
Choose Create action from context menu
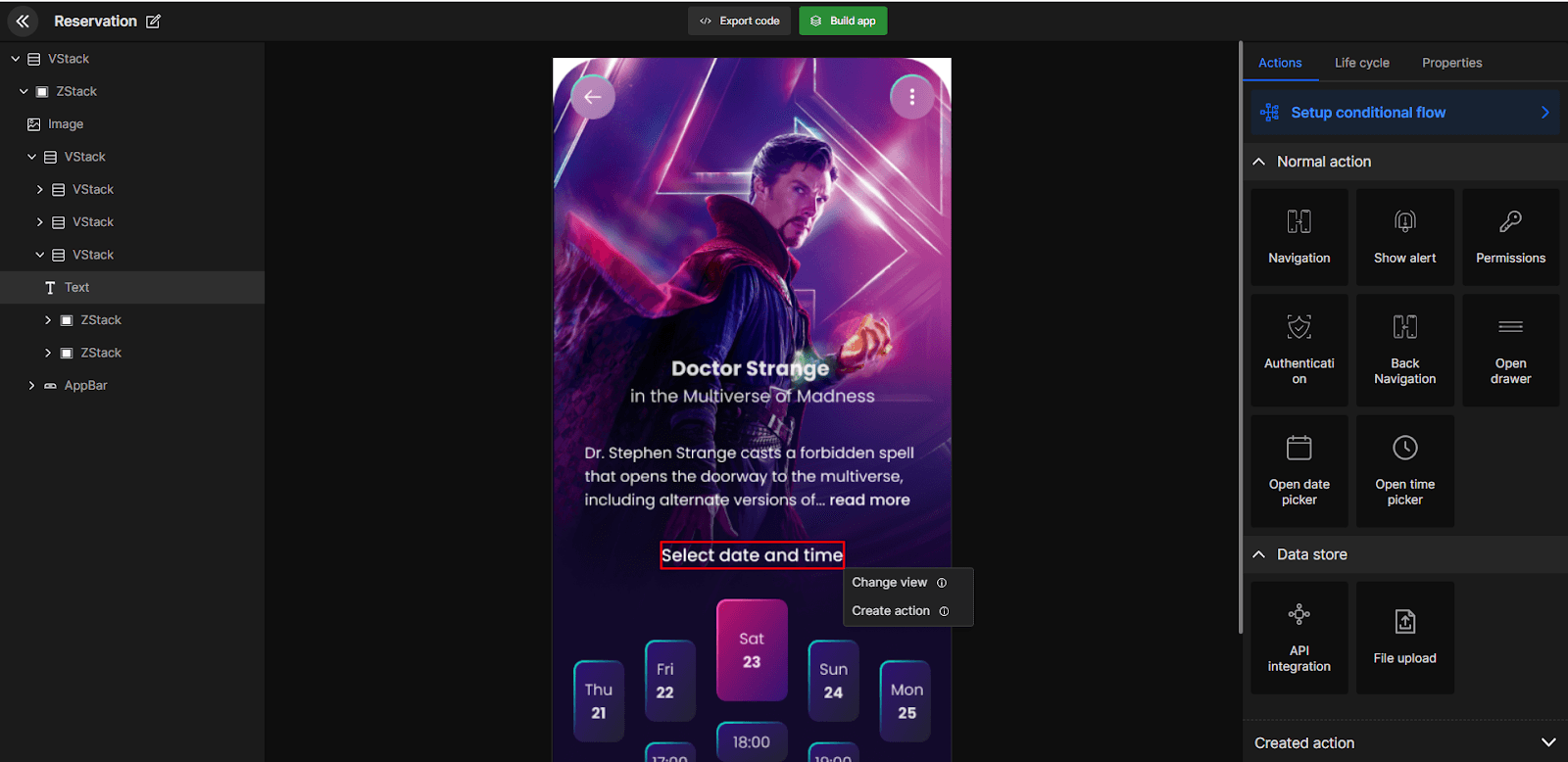(x=891, y=611)
